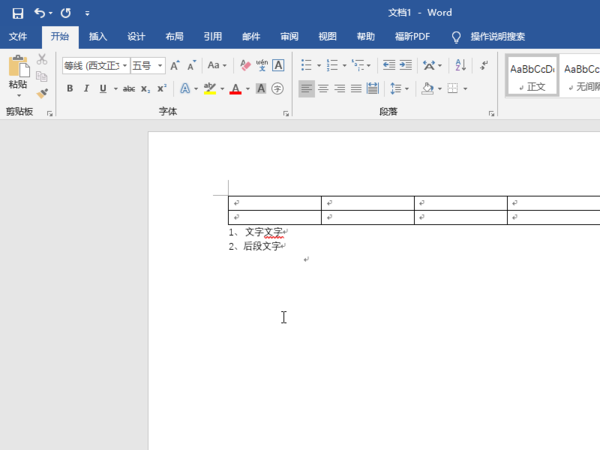
Task: Apply distributed alignment
Action: [x=373, y=89]
